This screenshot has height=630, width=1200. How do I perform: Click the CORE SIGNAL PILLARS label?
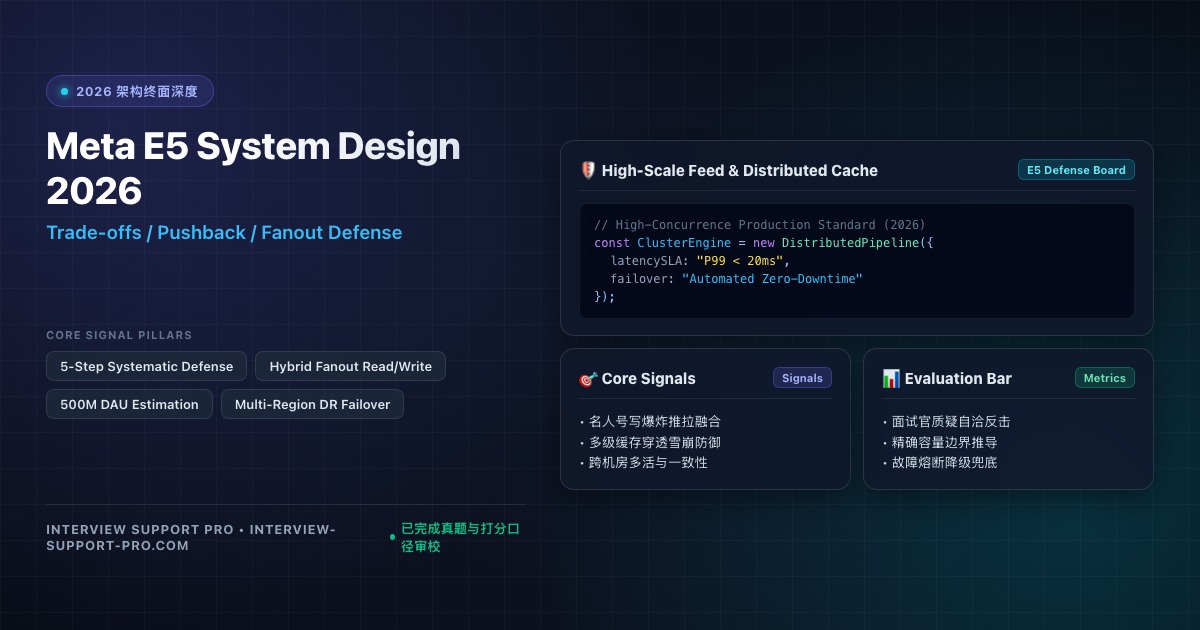coord(119,335)
